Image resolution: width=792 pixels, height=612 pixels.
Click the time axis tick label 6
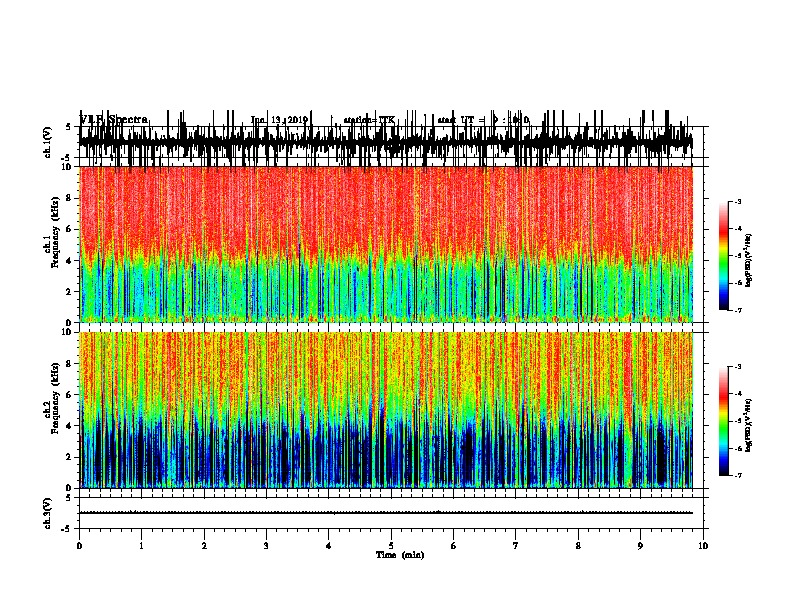click(x=454, y=546)
